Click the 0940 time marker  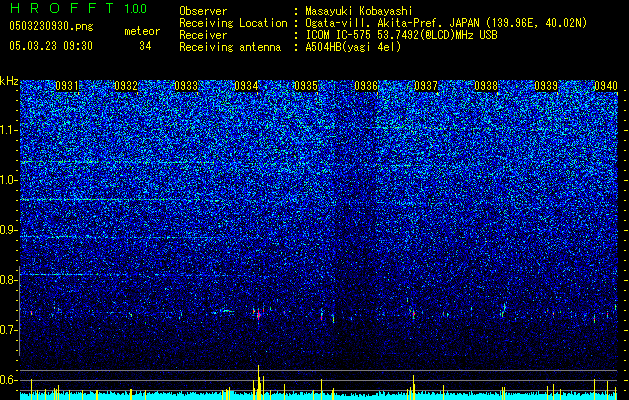[606, 86]
